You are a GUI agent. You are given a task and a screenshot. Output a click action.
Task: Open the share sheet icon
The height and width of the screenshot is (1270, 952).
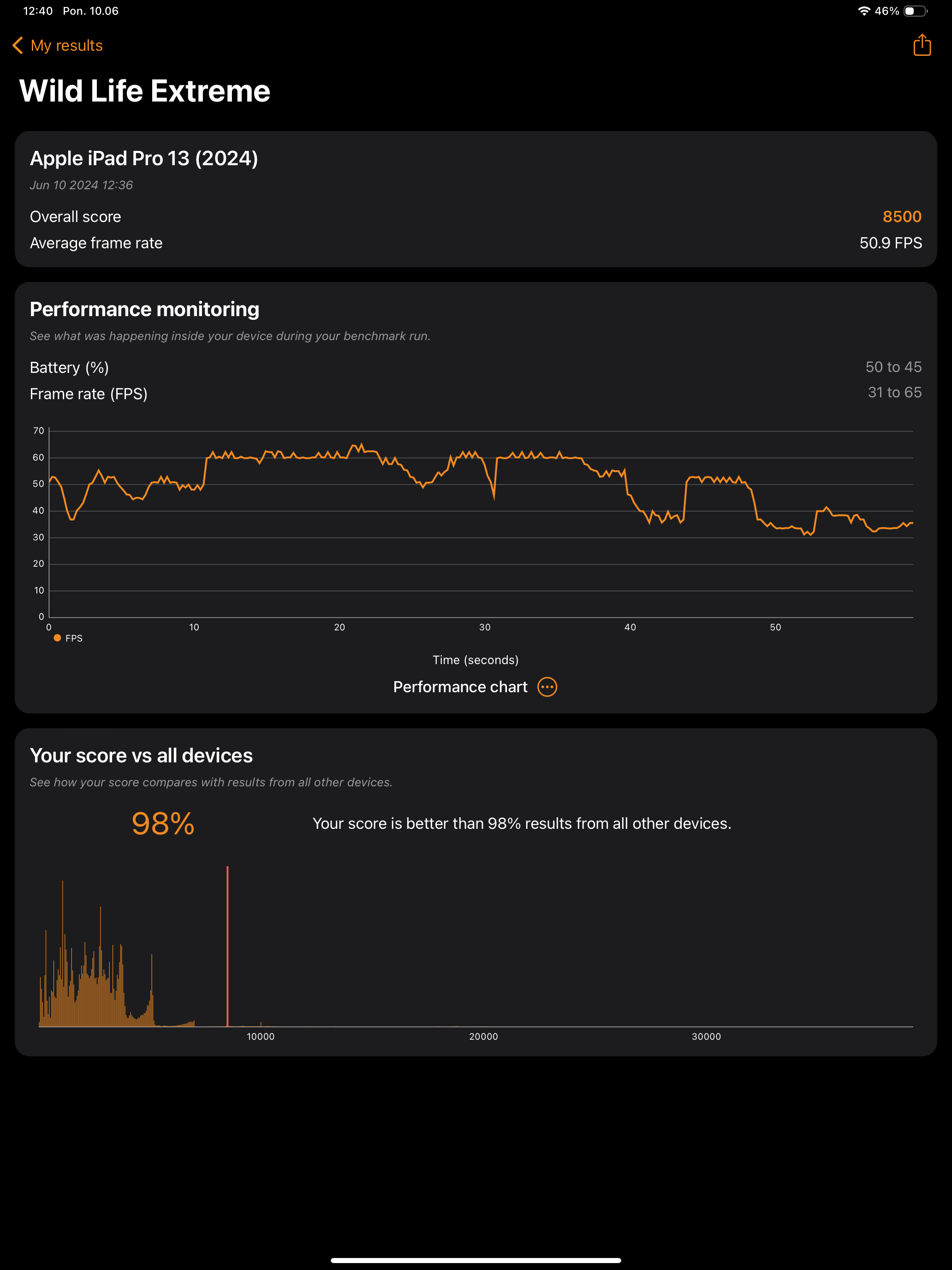pyautogui.click(x=922, y=45)
